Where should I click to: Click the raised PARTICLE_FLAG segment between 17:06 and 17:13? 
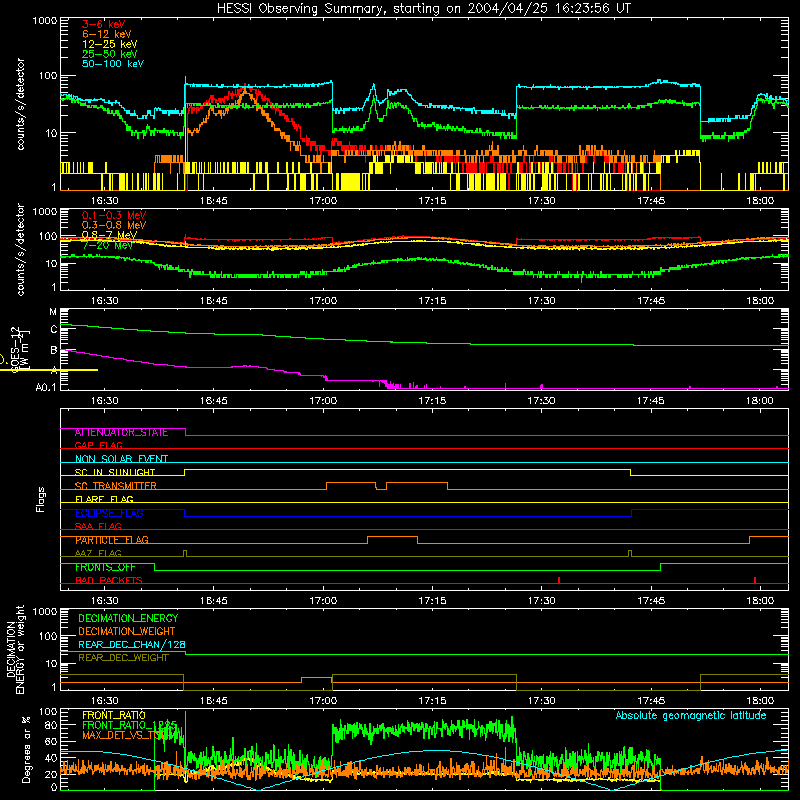(x=392, y=537)
